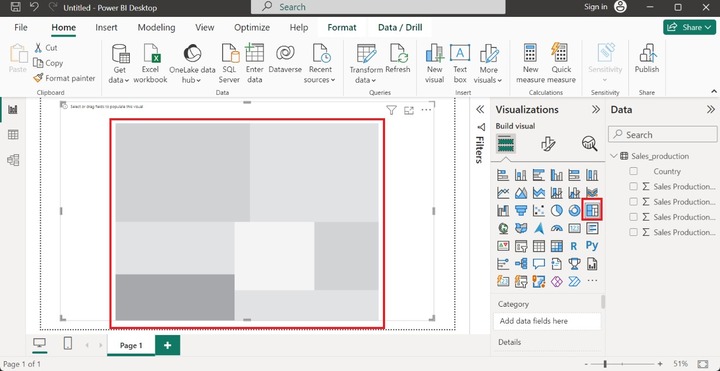Choose the Power Apps visual
This screenshot has height=371, width=720.
click(x=557, y=281)
